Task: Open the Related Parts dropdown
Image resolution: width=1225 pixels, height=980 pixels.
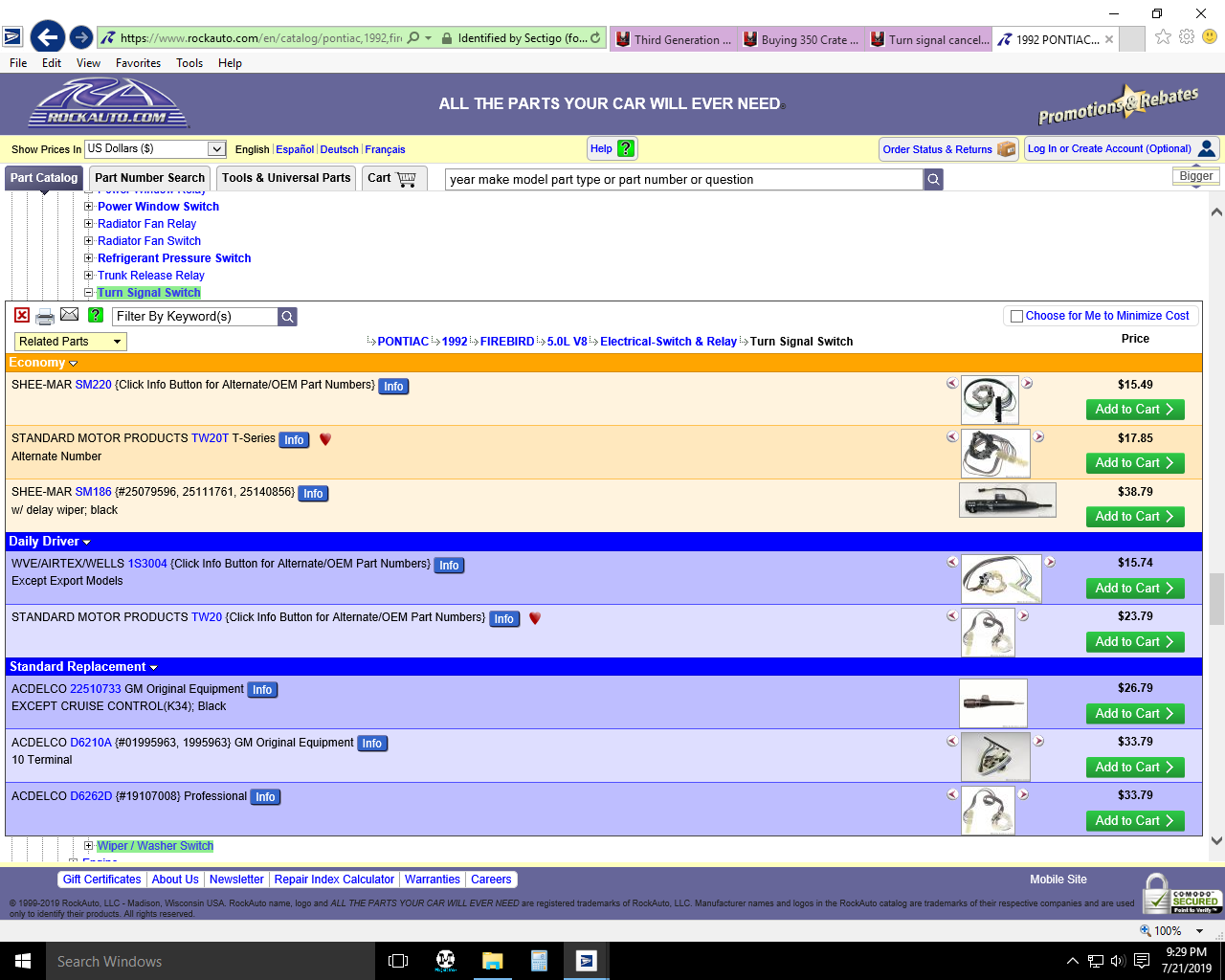Action: [x=71, y=342]
